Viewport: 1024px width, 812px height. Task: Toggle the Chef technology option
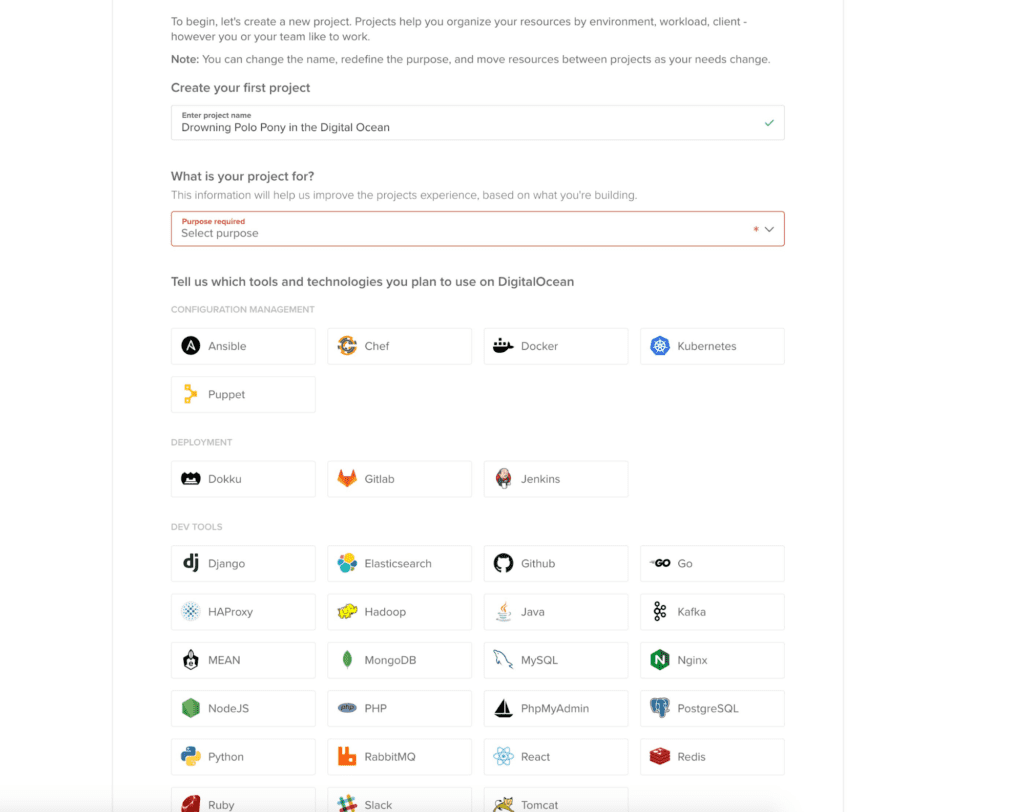coord(400,346)
